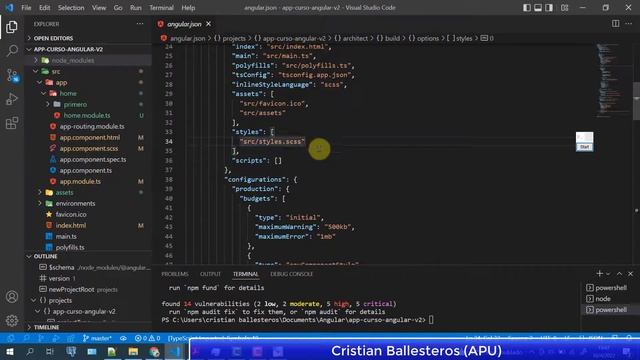Image resolution: width=640 pixels, height=360 pixels.
Task: Select first powershell terminal instance
Action: pos(607,288)
